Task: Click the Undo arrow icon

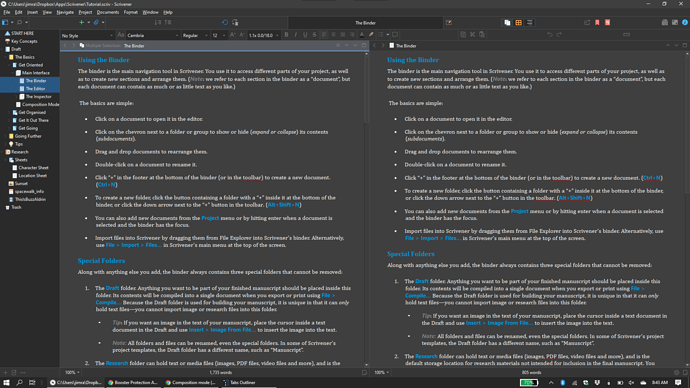Action: pos(550,35)
